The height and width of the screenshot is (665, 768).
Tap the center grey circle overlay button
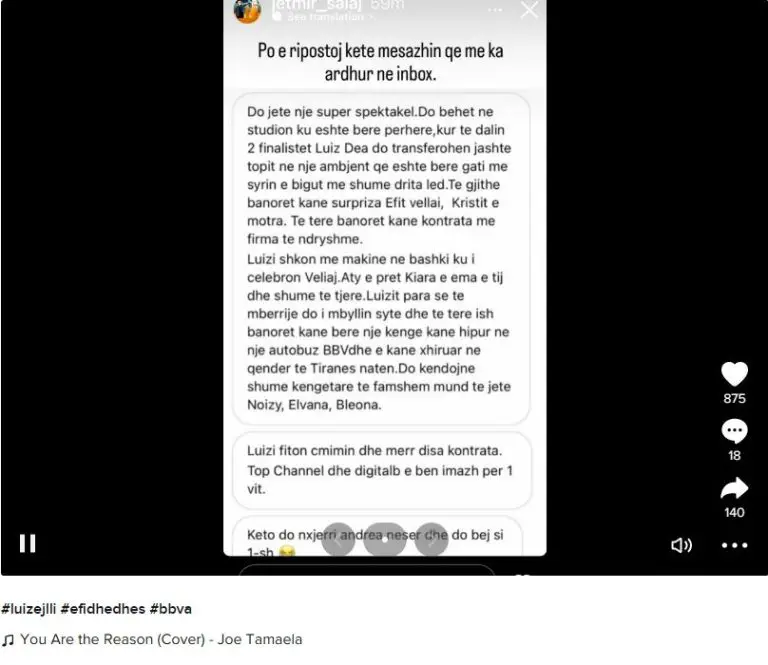(x=384, y=540)
